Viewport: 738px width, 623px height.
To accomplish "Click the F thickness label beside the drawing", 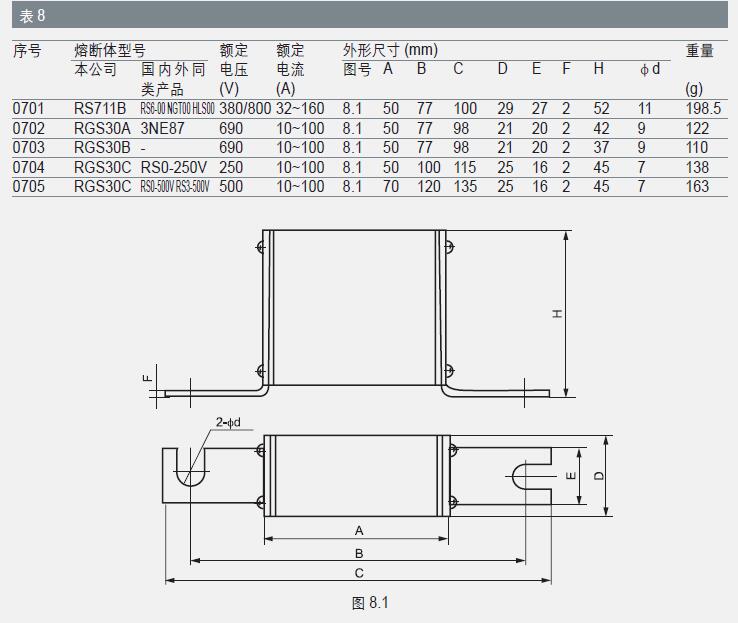I will (x=146, y=379).
